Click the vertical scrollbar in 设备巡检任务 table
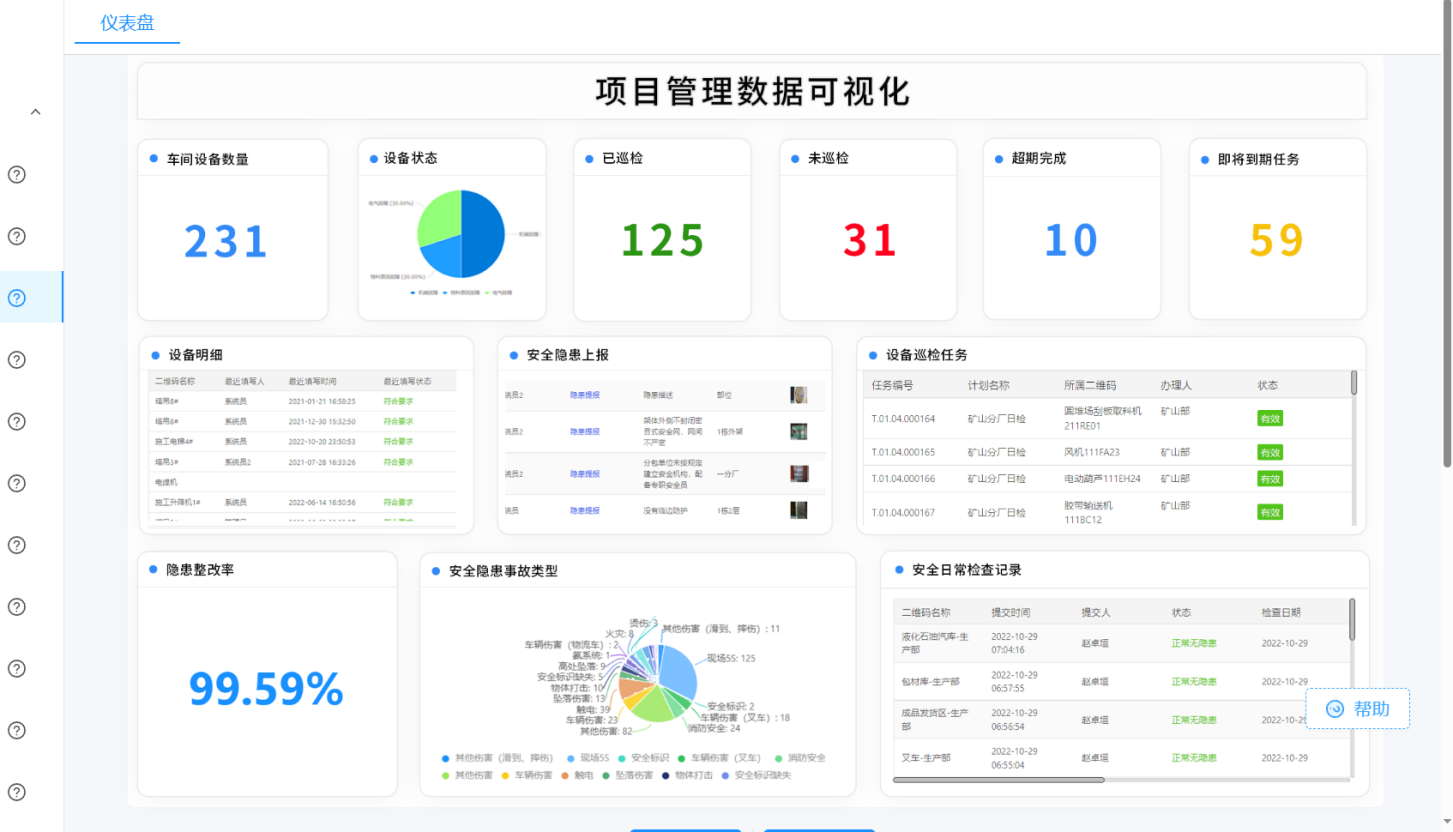1453x832 pixels. [1354, 383]
